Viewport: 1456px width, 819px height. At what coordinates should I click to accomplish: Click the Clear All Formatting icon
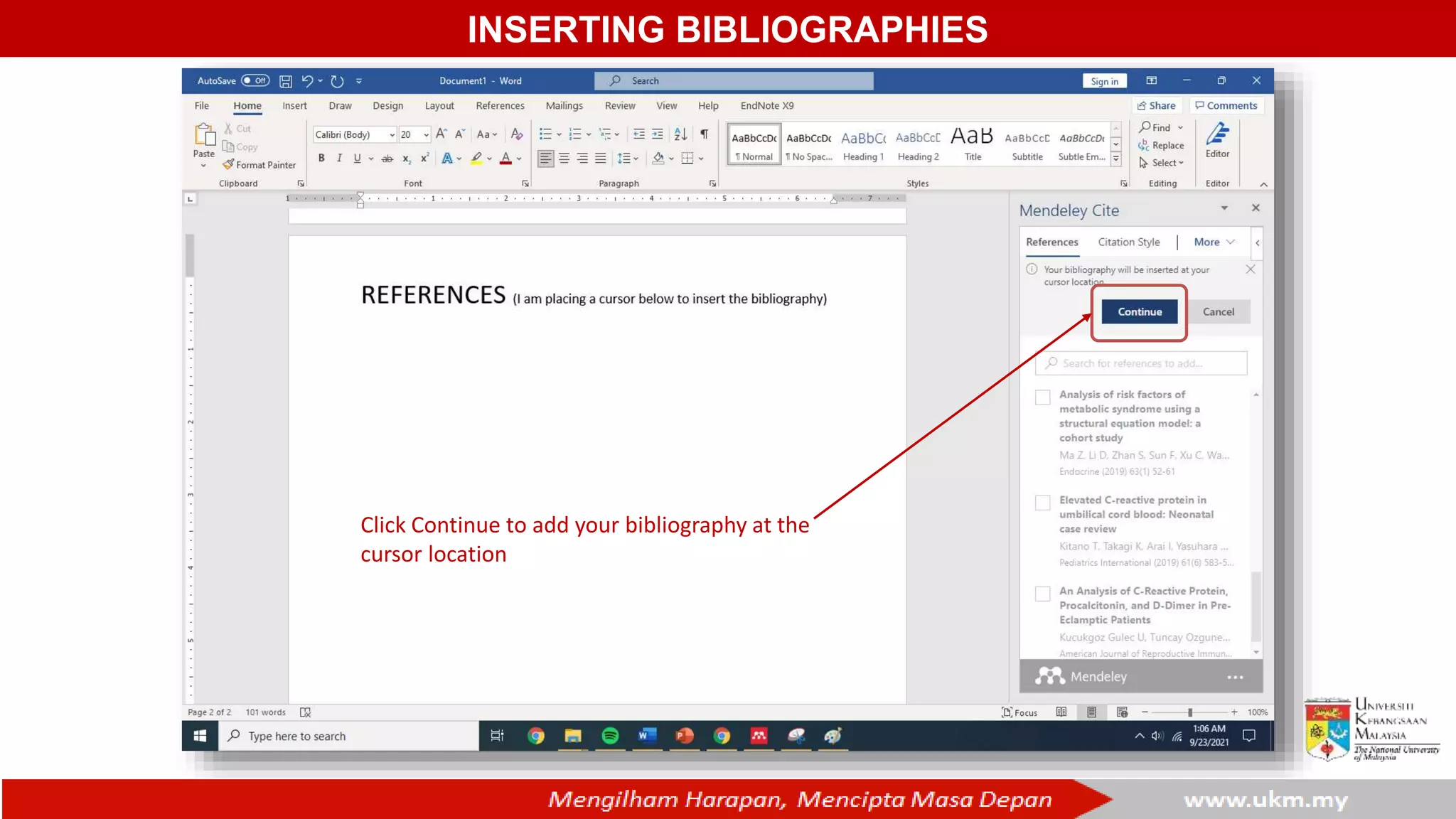click(517, 134)
